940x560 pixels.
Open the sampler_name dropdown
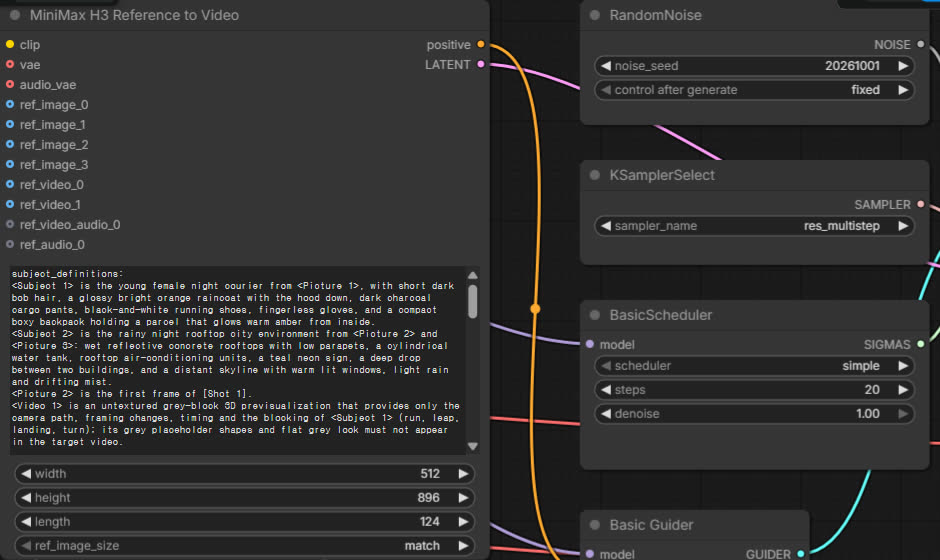coord(754,226)
